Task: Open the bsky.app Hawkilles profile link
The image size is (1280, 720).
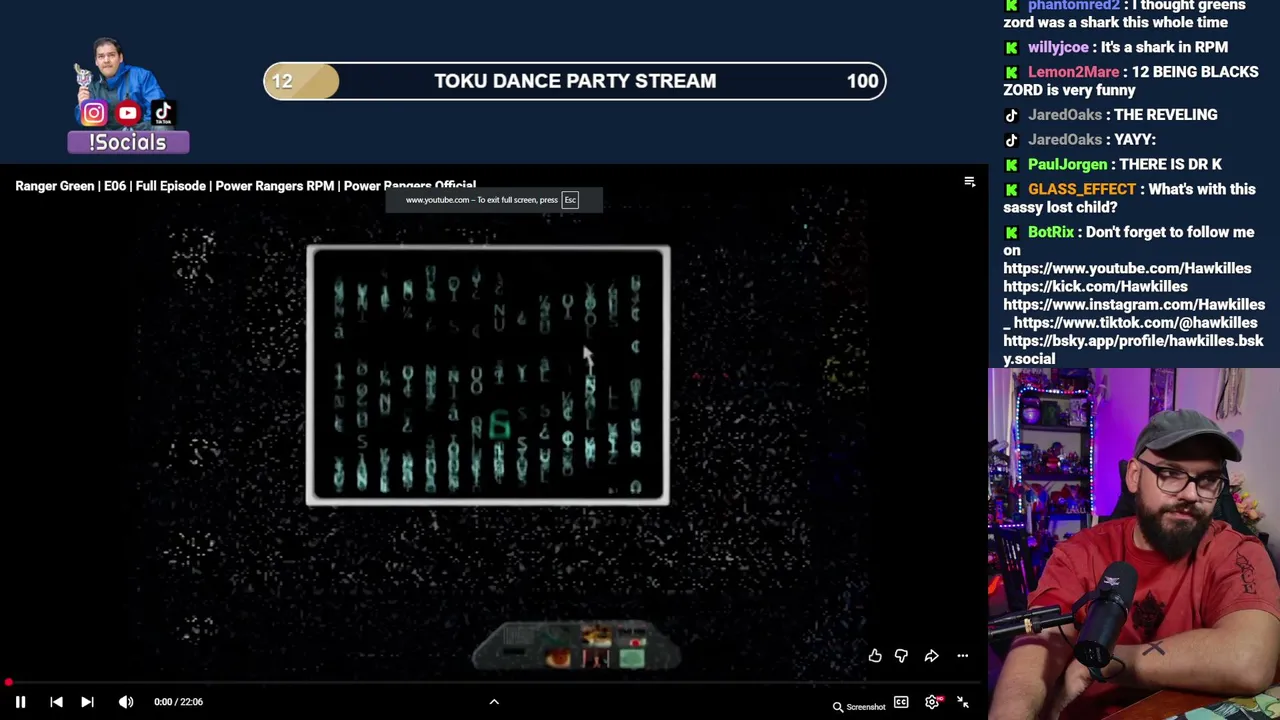Action: click(1133, 349)
